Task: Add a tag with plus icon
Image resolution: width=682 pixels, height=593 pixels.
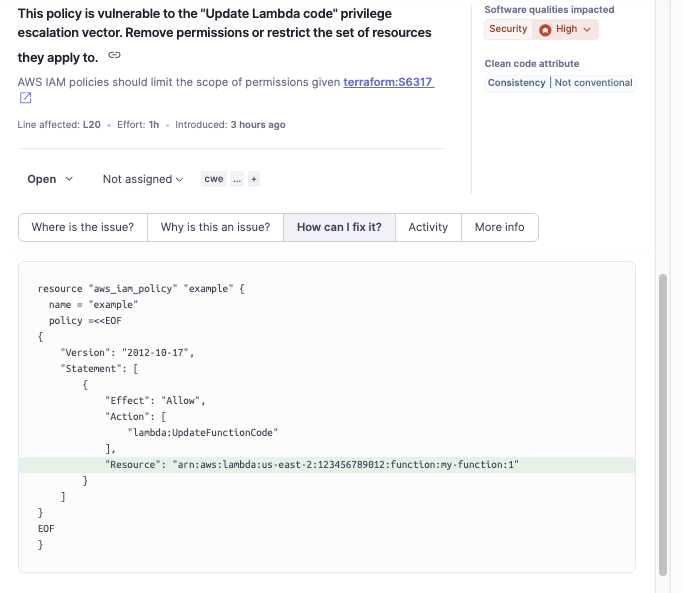Action: 253,179
